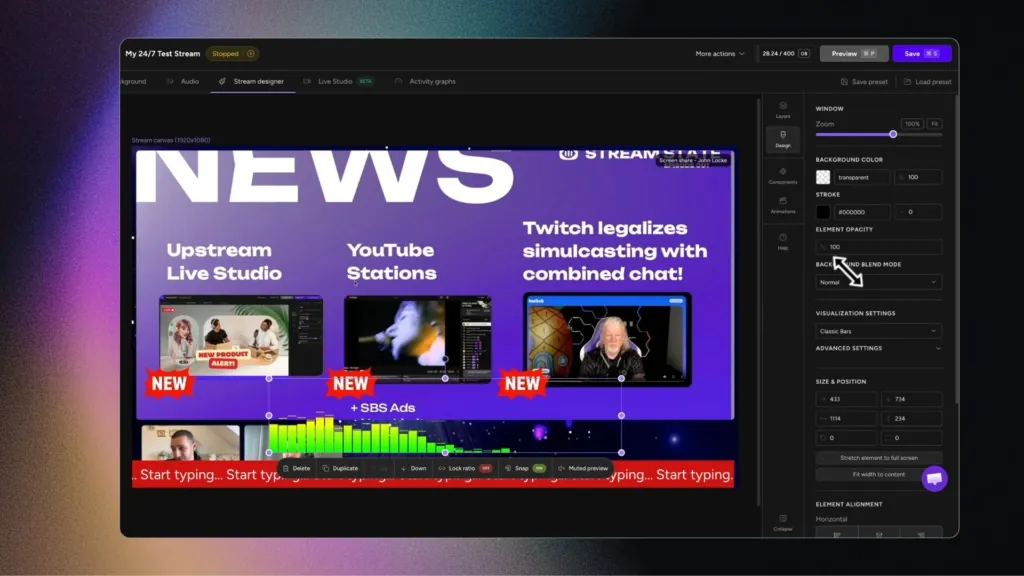The width and height of the screenshot is (1024, 576).
Task: Toggle the Snap ON switch
Action: pos(539,468)
